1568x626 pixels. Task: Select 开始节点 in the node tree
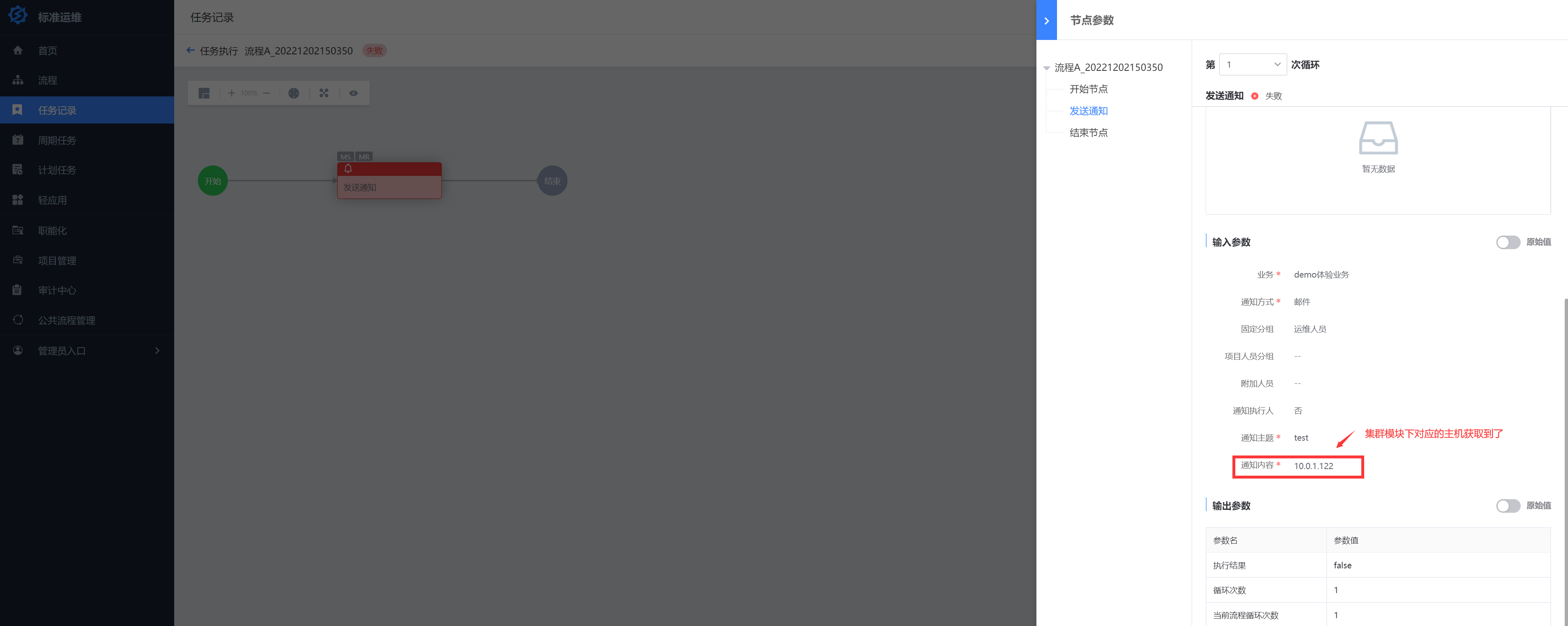(1088, 89)
